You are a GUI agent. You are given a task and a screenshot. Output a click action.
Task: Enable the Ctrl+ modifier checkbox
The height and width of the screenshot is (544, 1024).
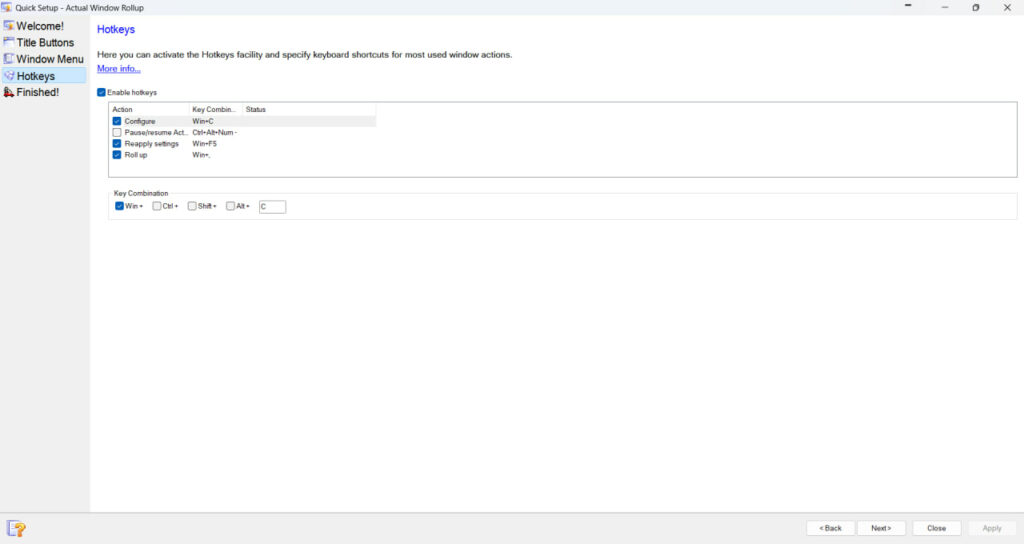click(x=157, y=206)
